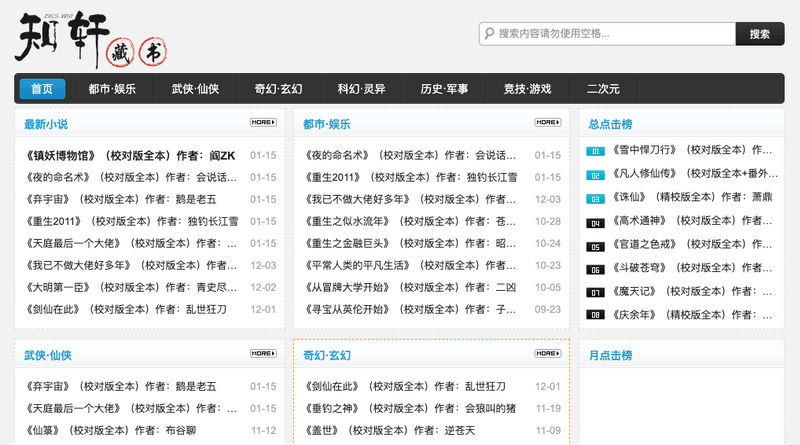Open 《高术通神》 in 总点击榜
Viewport: 800px width, 445px height.
pos(692,220)
